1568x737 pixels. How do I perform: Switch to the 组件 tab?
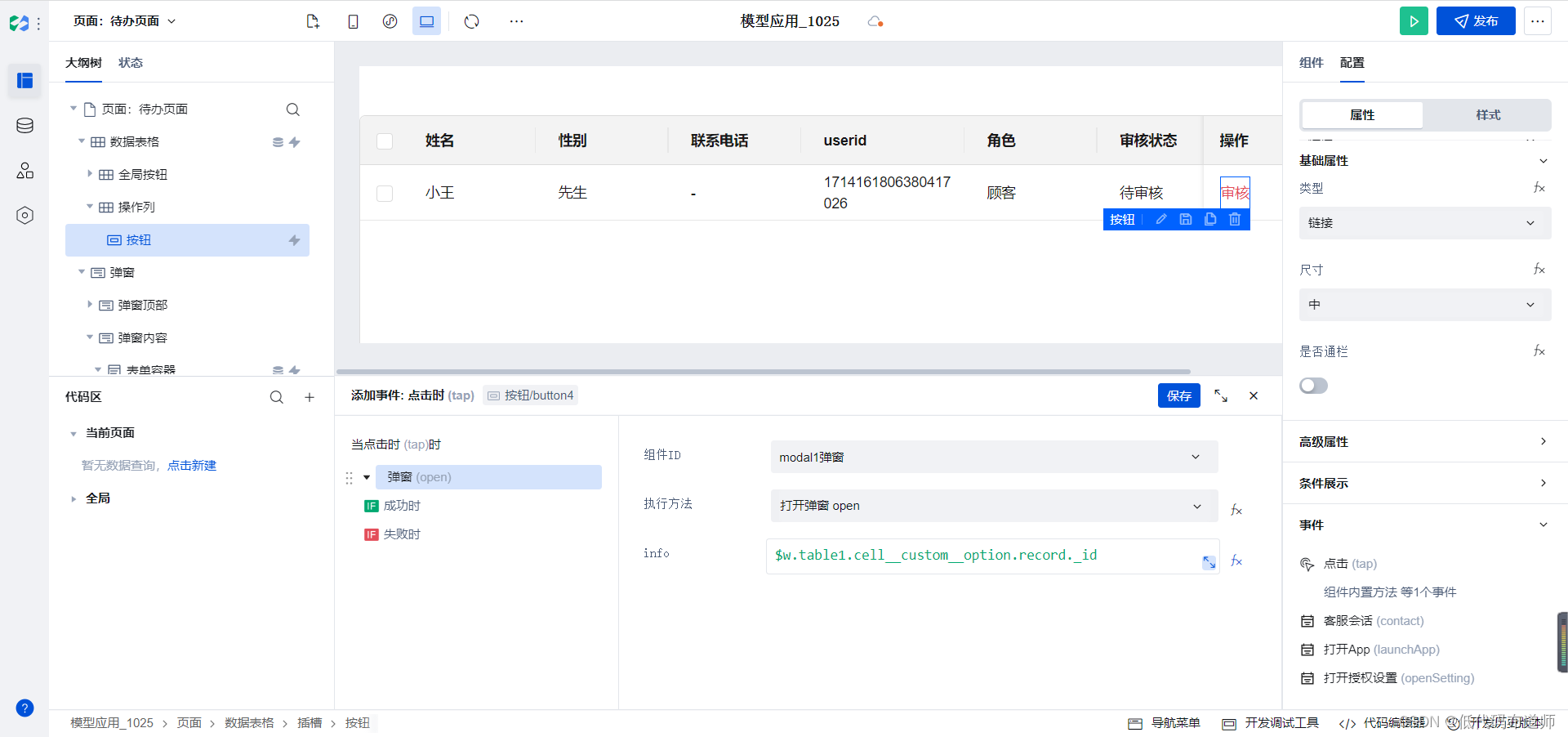(1311, 63)
